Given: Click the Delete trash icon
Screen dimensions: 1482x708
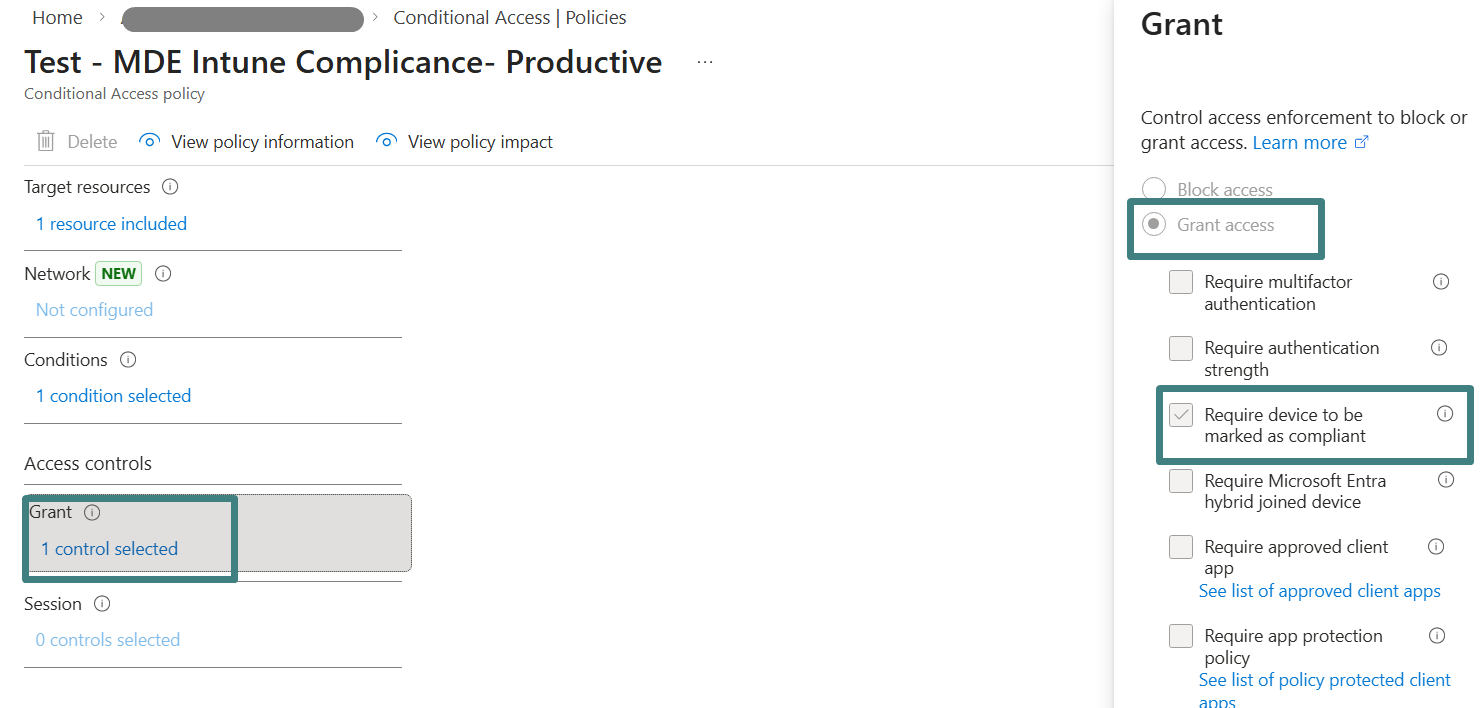Looking at the screenshot, I should [45, 142].
